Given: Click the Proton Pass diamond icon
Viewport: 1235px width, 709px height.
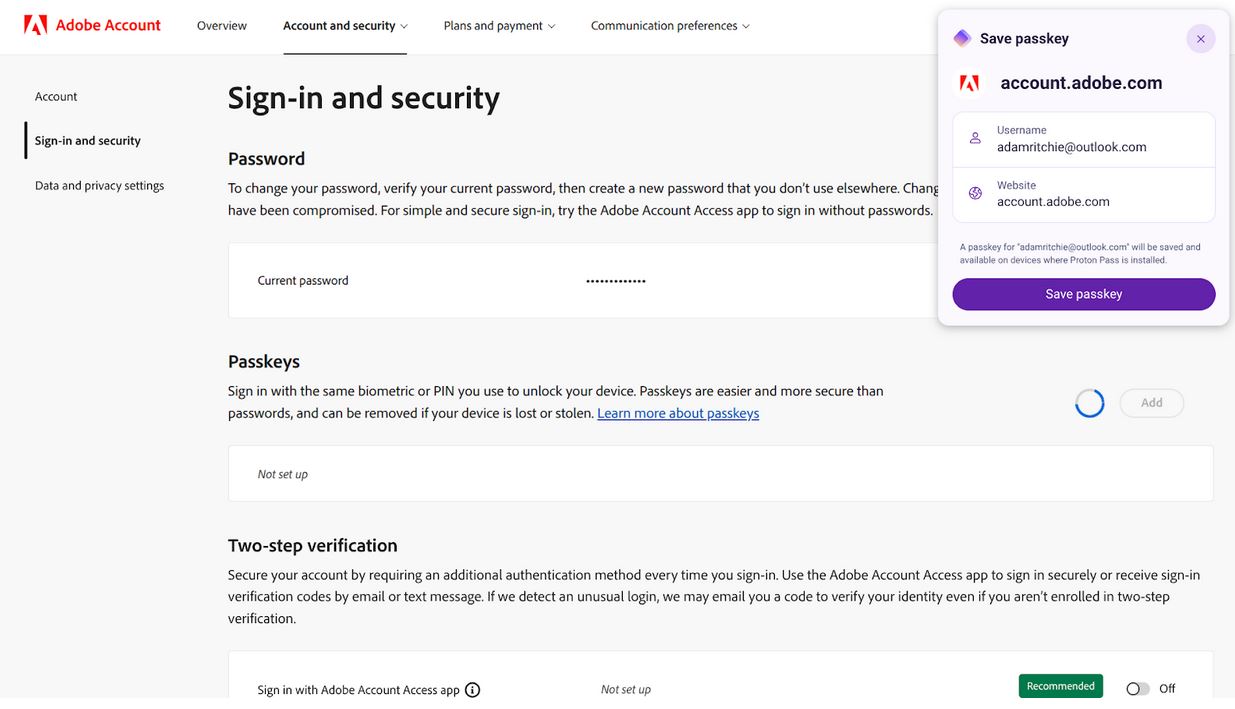Looking at the screenshot, I should [x=962, y=38].
